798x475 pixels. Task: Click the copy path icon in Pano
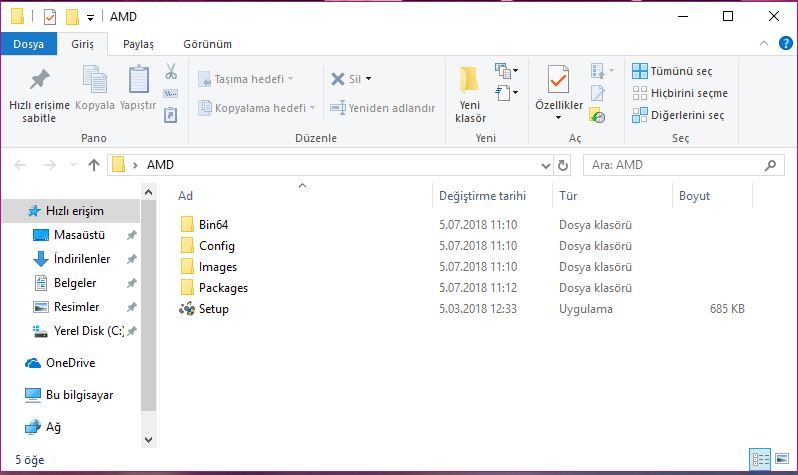pyautogui.click(x=170, y=94)
